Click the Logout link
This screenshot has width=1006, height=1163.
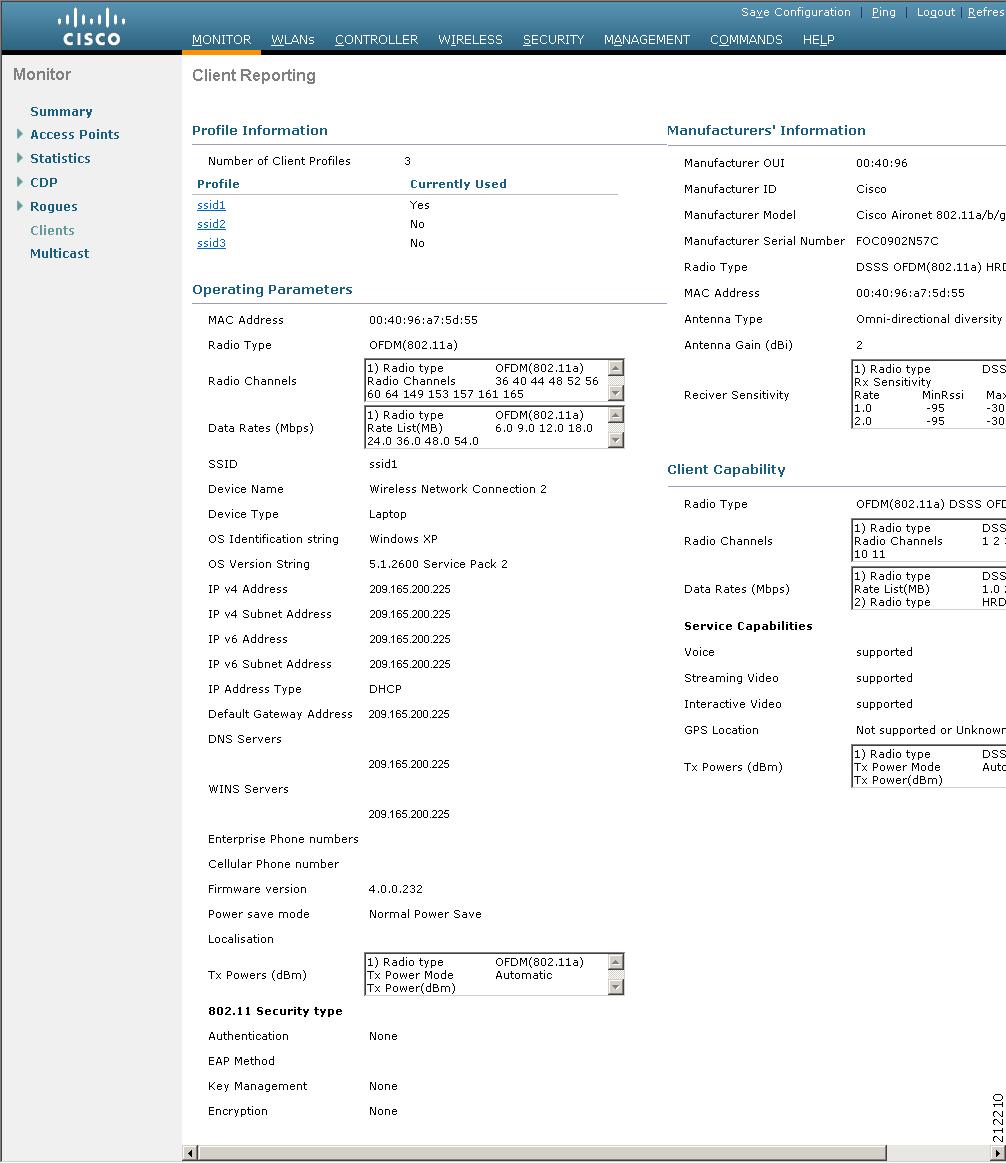coord(936,12)
